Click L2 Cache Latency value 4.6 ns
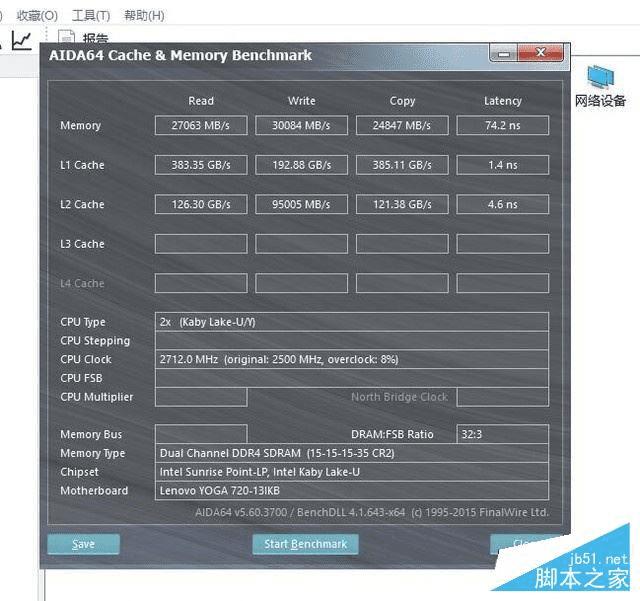640x601 pixels. pos(502,204)
